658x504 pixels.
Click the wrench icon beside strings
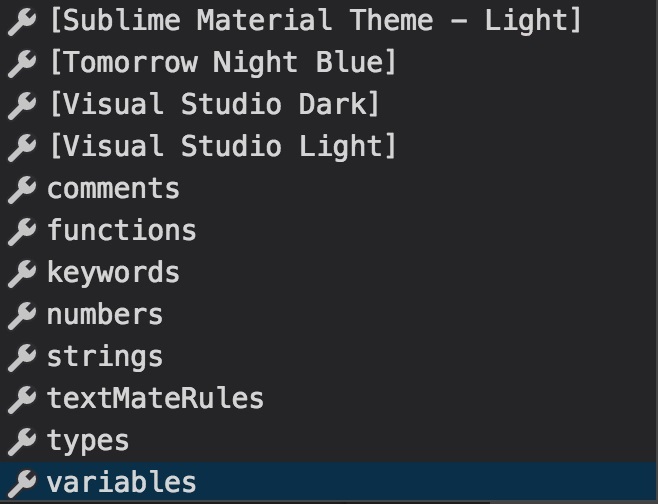(x=22, y=358)
